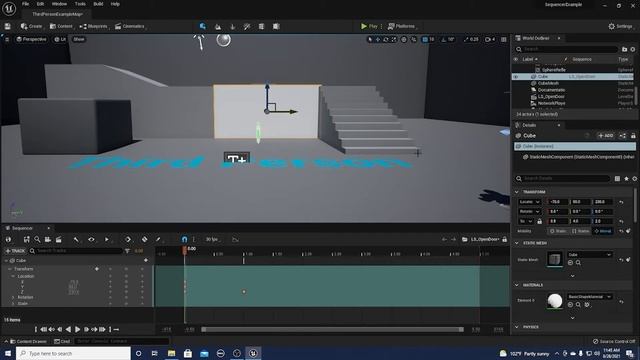
Task: Select the select-object cursor tool in viewport
Action: (x=370, y=39)
